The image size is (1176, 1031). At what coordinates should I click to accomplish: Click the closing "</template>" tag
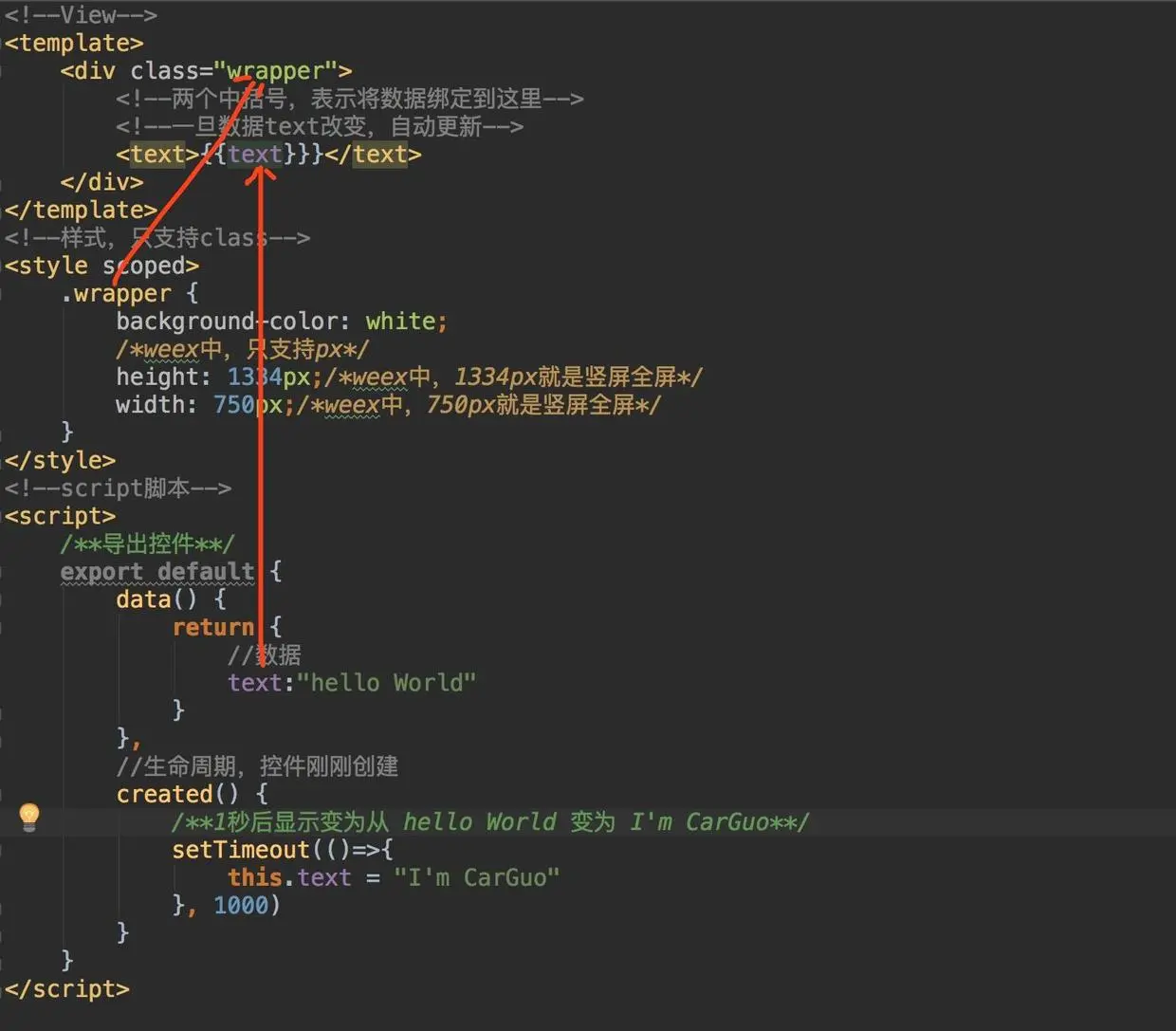click(x=81, y=210)
